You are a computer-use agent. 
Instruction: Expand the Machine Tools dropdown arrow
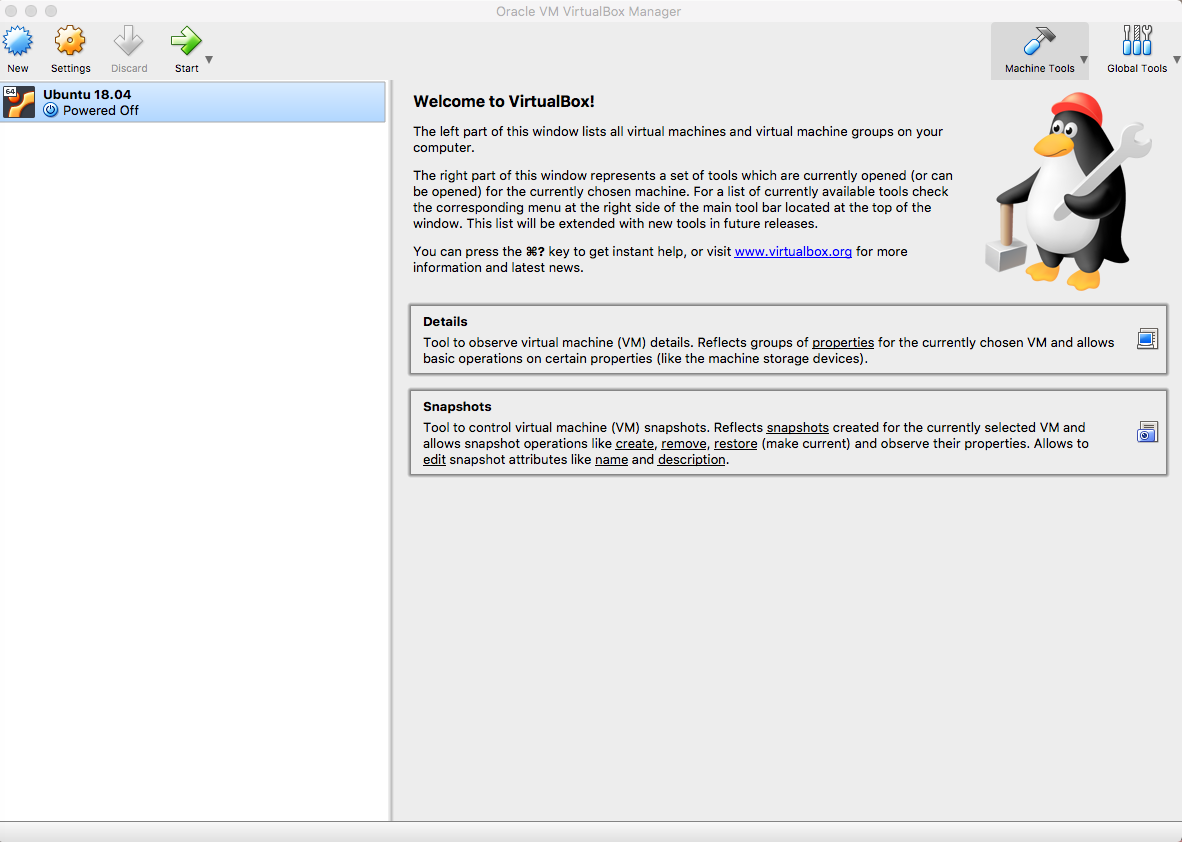click(1083, 60)
